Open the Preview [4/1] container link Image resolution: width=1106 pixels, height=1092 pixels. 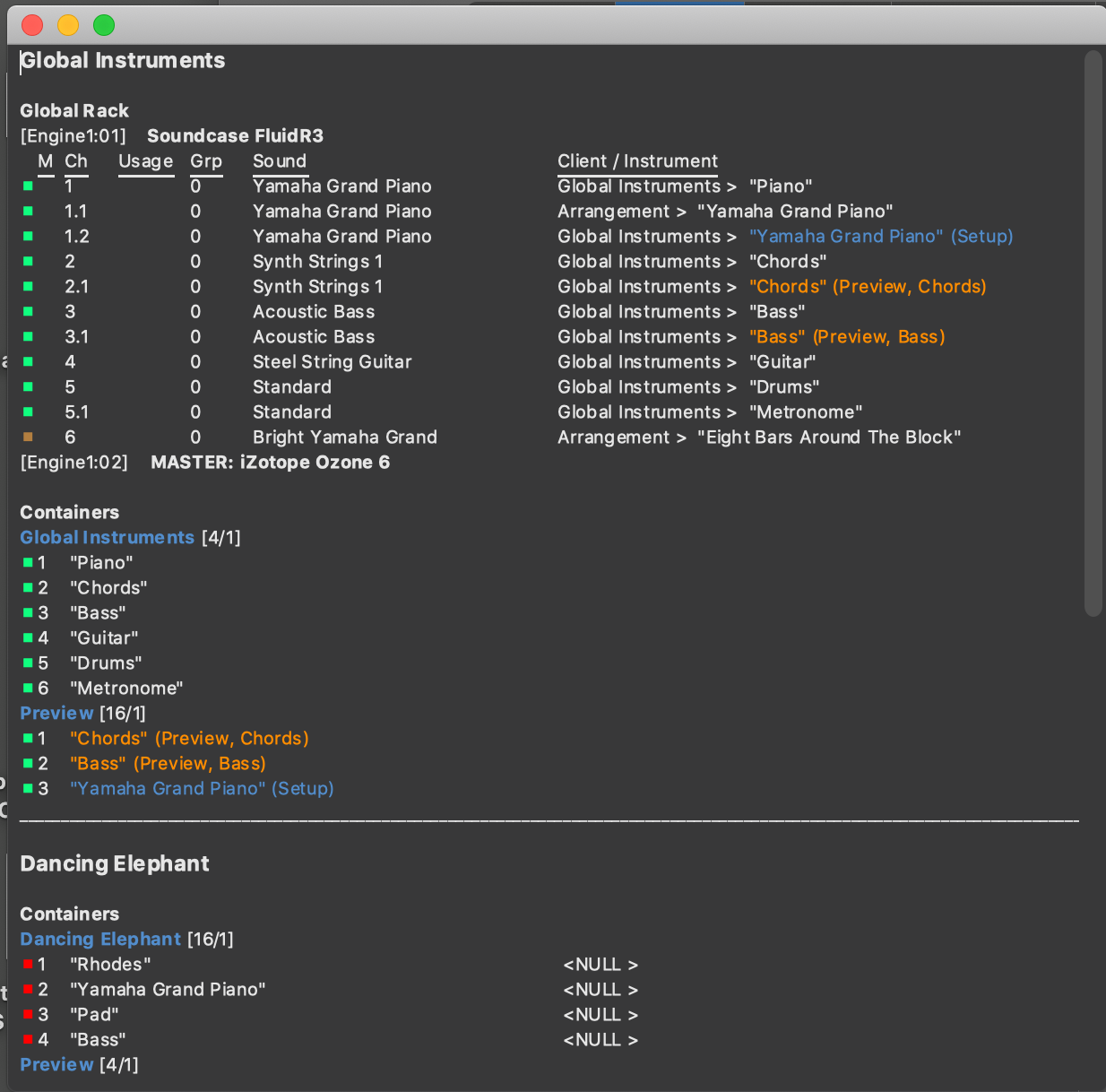pos(56,1065)
